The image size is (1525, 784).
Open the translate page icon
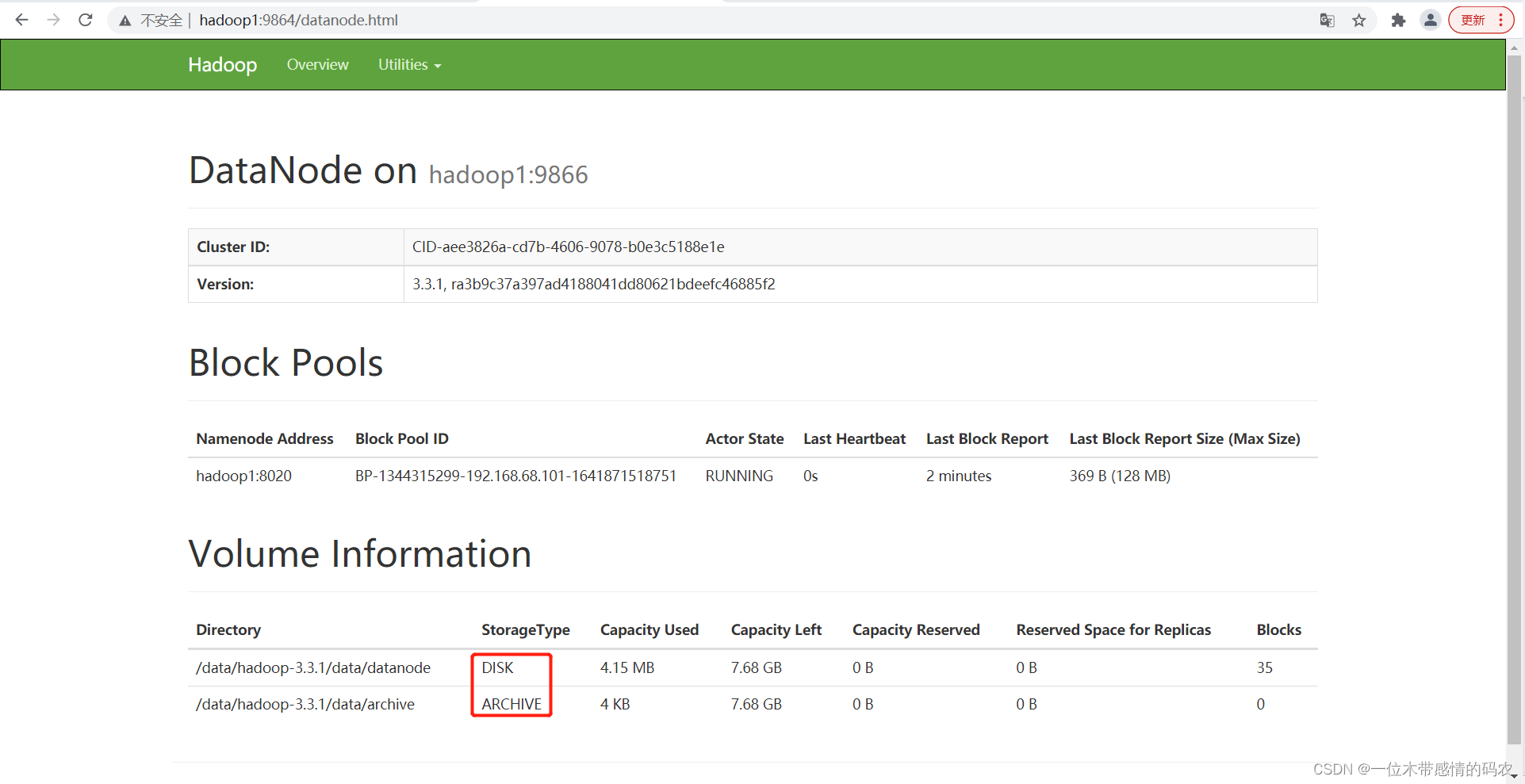pos(1327,21)
